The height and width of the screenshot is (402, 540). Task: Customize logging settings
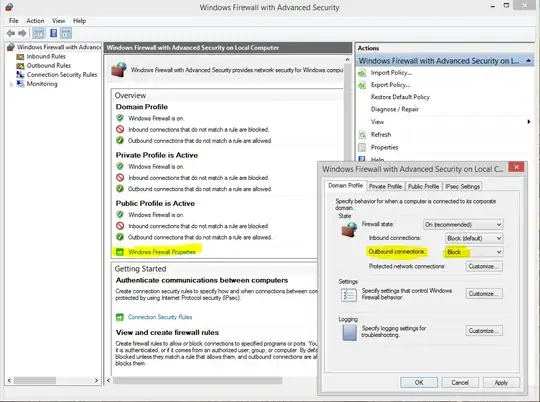click(484, 331)
